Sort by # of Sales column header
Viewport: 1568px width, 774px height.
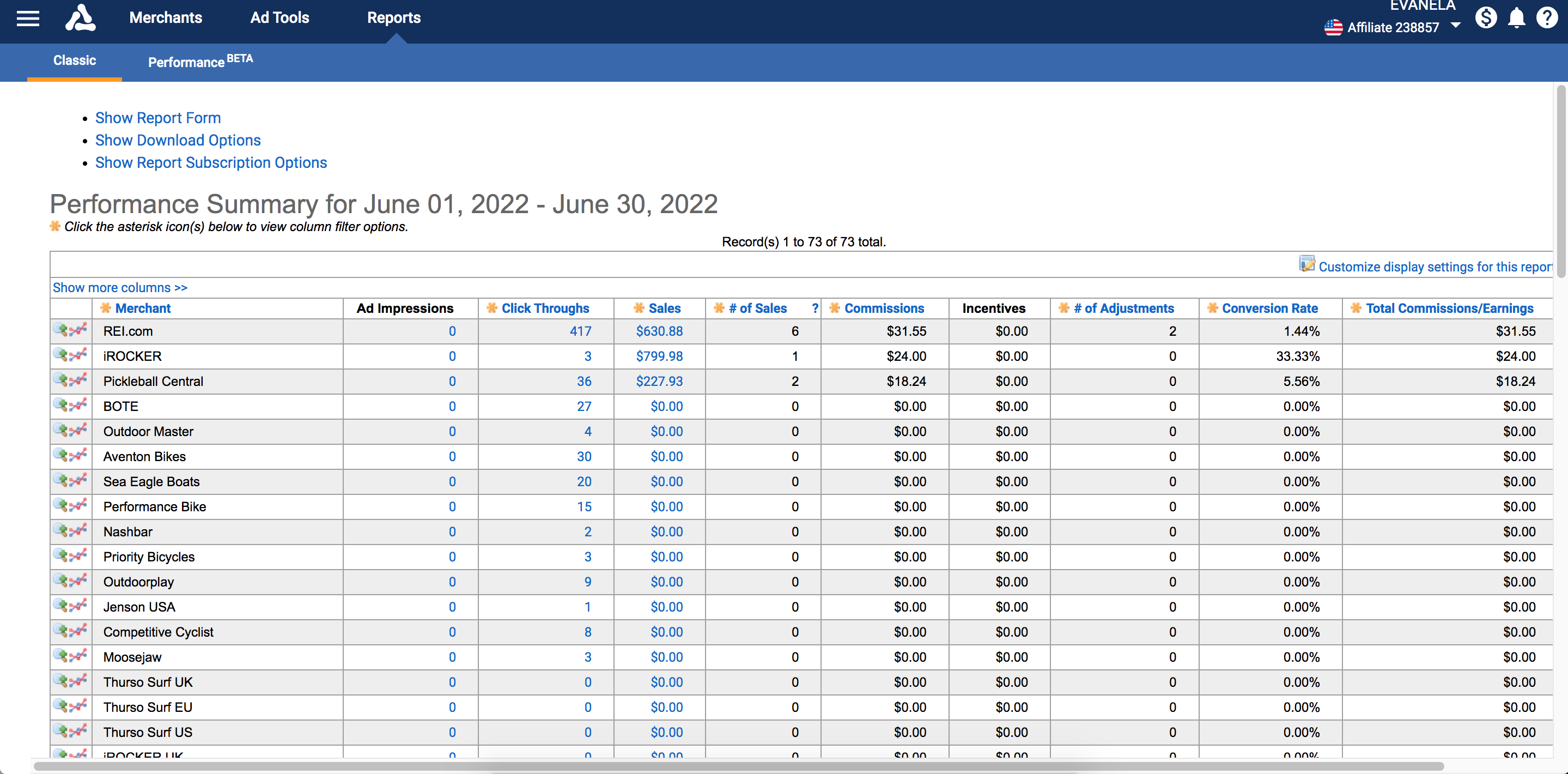pos(758,308)
